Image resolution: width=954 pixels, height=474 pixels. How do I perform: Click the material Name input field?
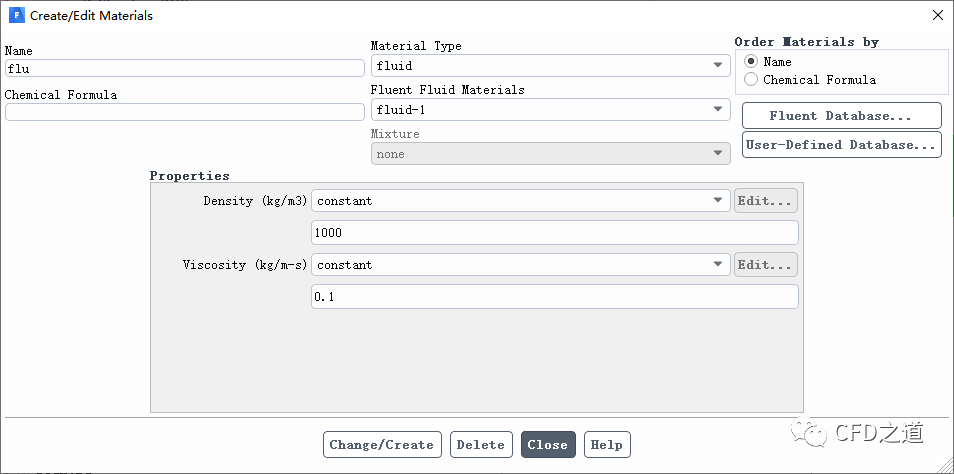point(185,69)
